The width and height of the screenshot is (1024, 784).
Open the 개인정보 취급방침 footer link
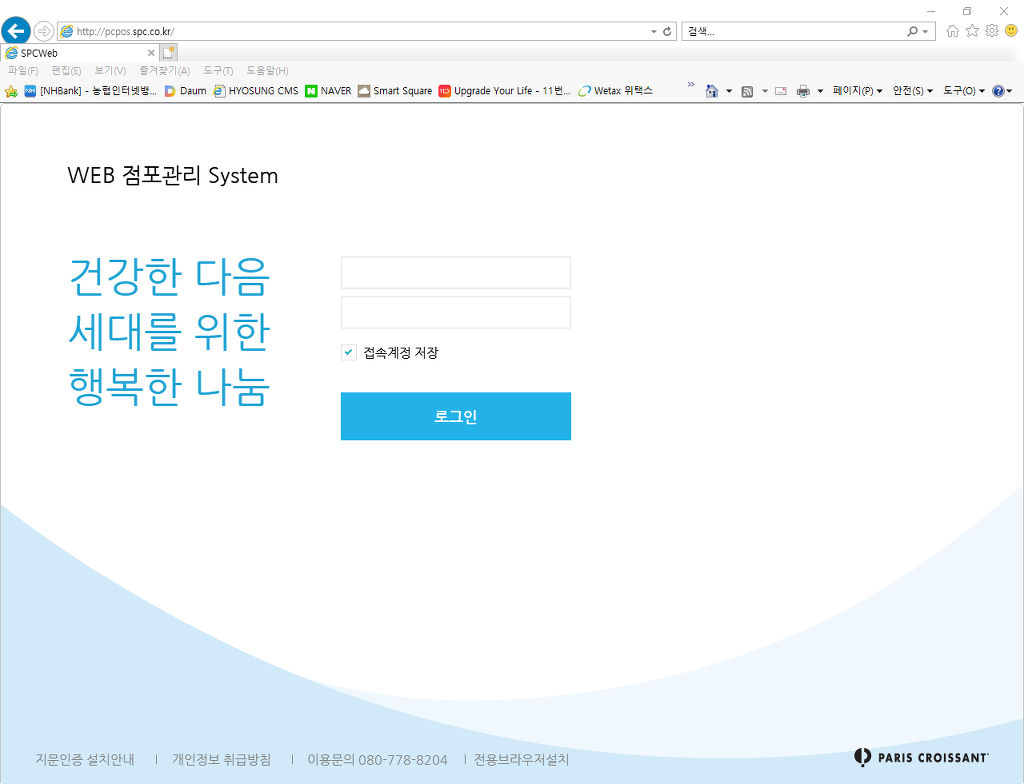click(221, 759)
